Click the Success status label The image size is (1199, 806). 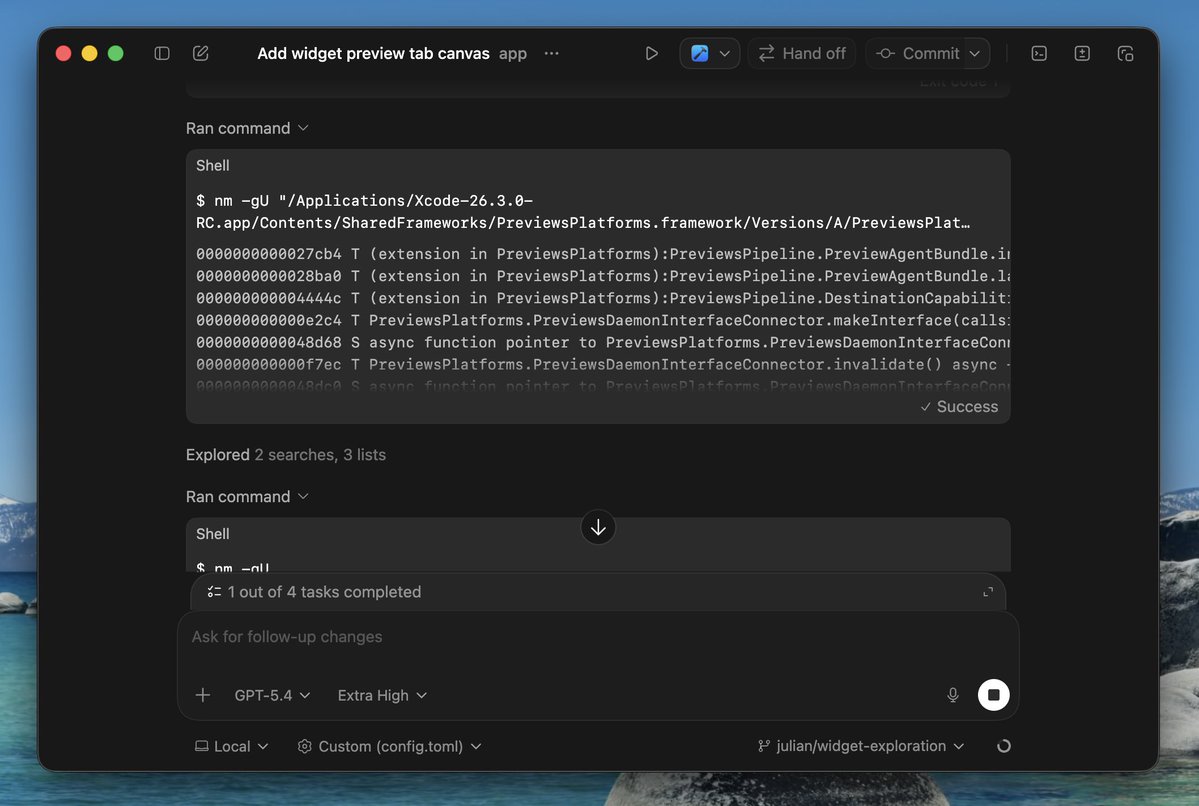959,407
